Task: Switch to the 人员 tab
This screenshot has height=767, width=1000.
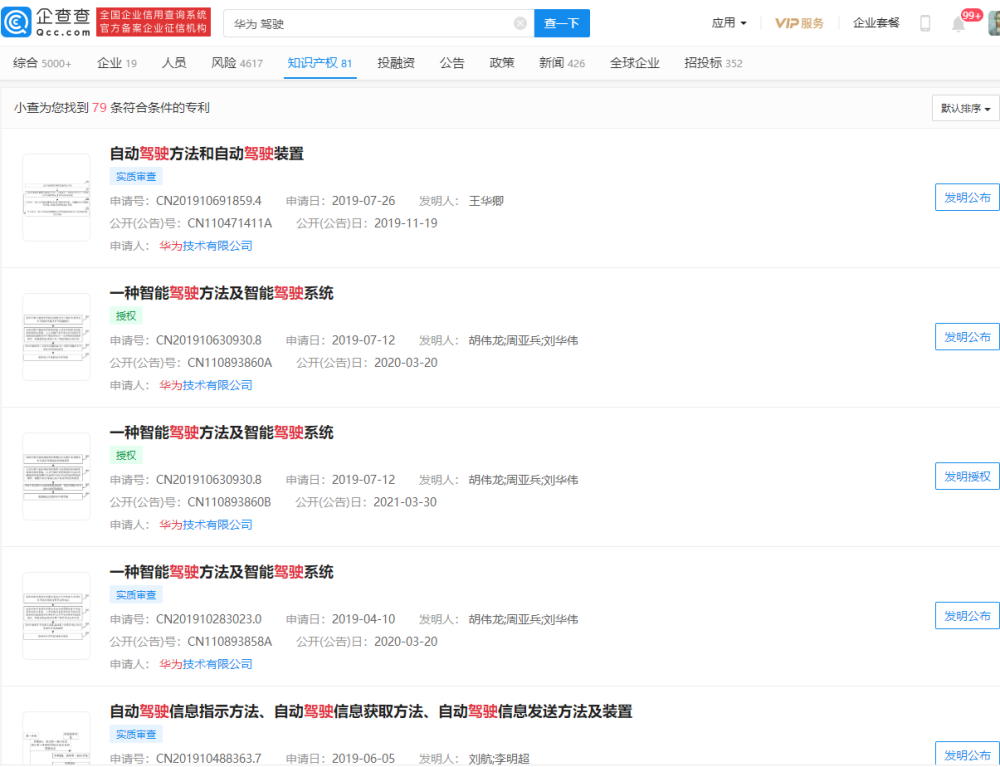Action: [174, 63]
